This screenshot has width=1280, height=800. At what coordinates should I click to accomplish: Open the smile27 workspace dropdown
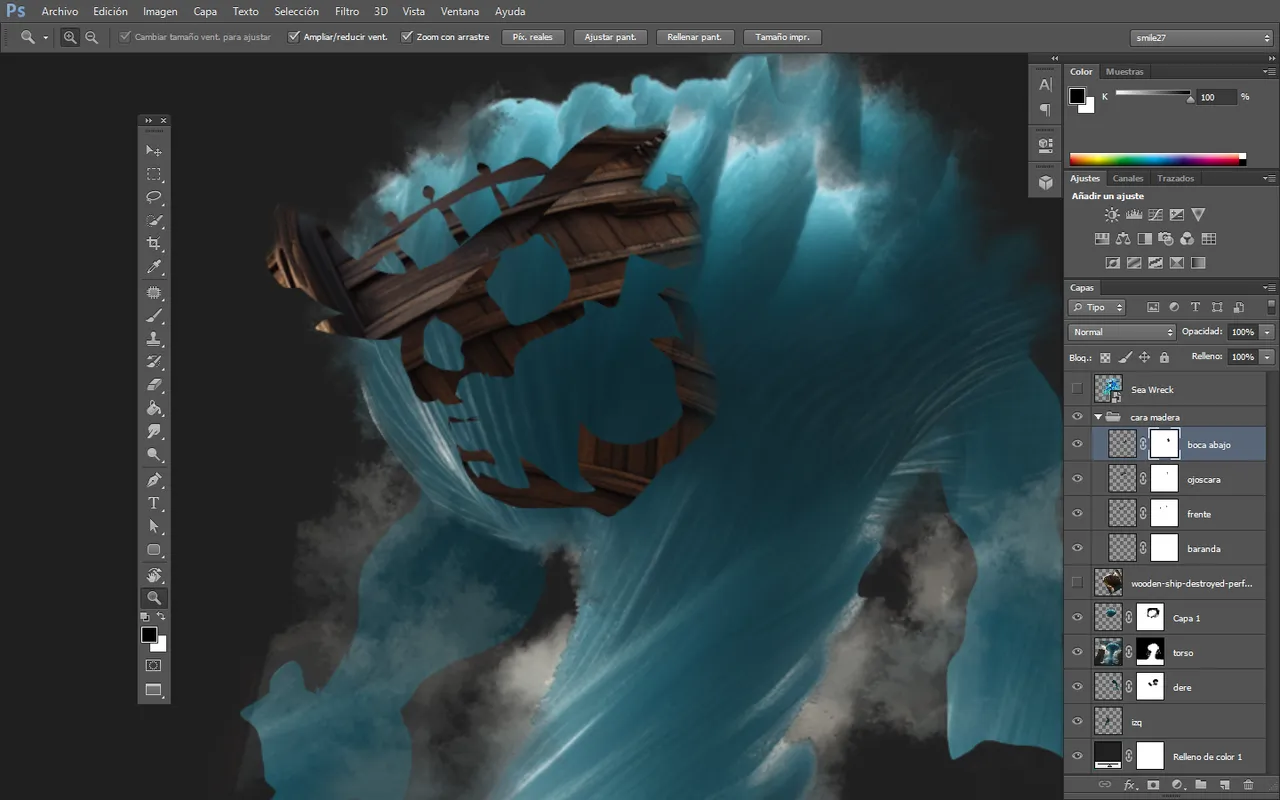click(x=1201, y=38)
